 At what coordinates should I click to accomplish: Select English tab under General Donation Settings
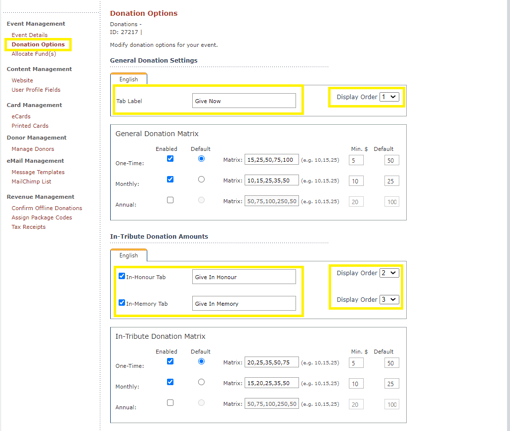point(129,79)
